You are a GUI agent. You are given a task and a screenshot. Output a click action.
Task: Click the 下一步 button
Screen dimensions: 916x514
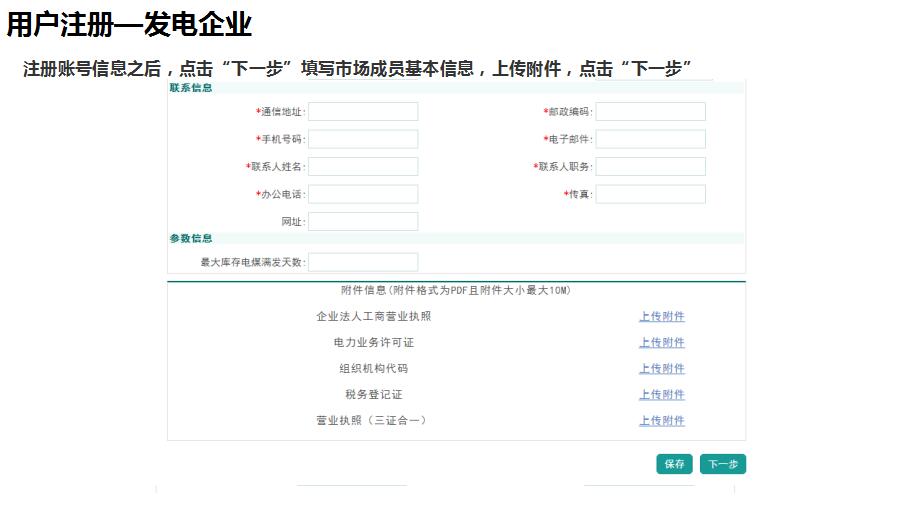[x=722, y=464]
